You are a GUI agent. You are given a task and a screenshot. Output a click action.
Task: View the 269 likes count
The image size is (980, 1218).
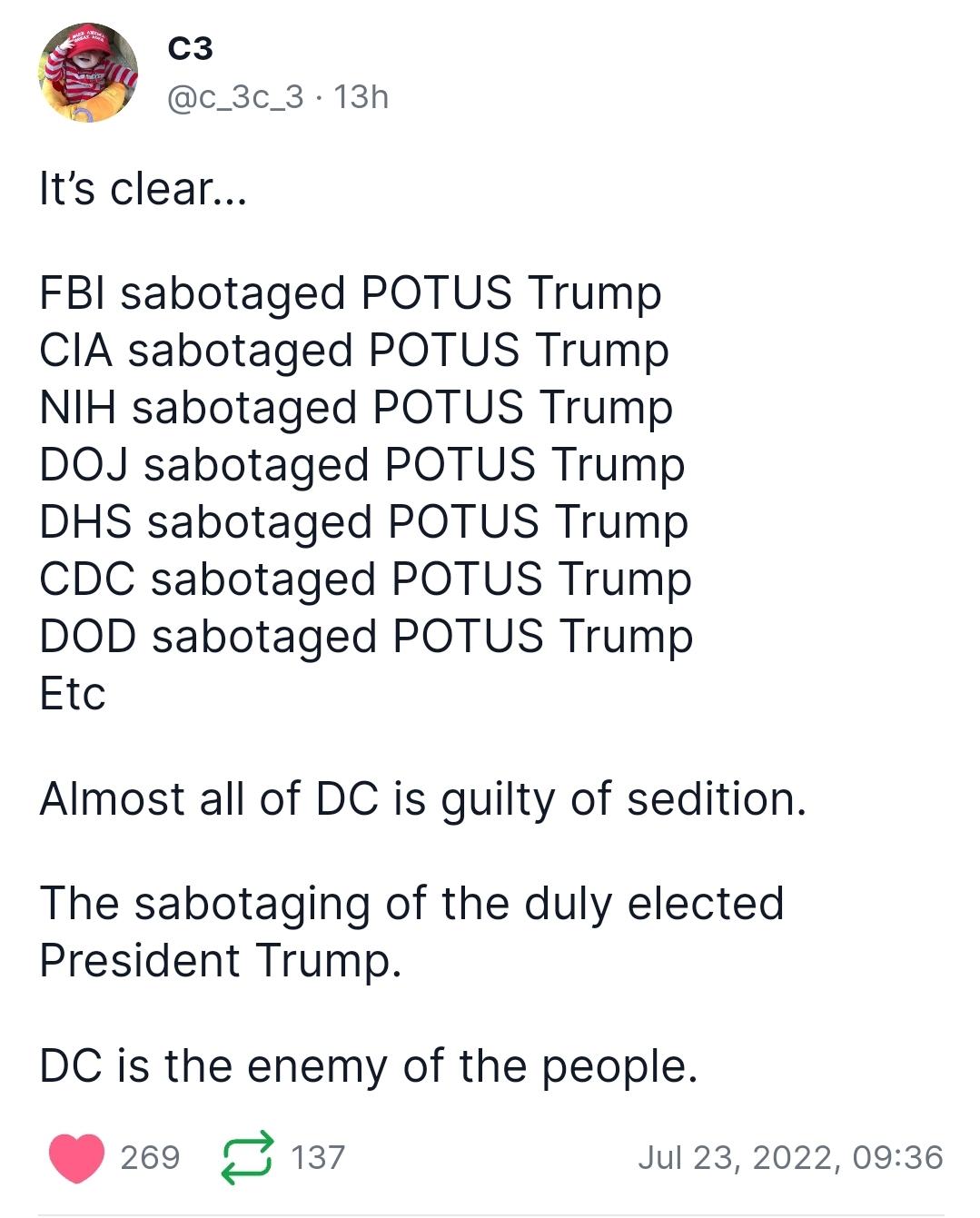tap(151, 1157)
